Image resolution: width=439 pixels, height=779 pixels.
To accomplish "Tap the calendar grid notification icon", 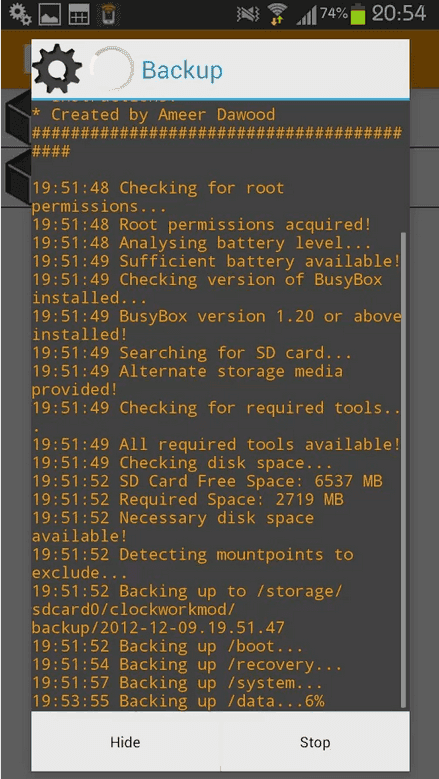I will pyautogui.click(x=79, y=14).
